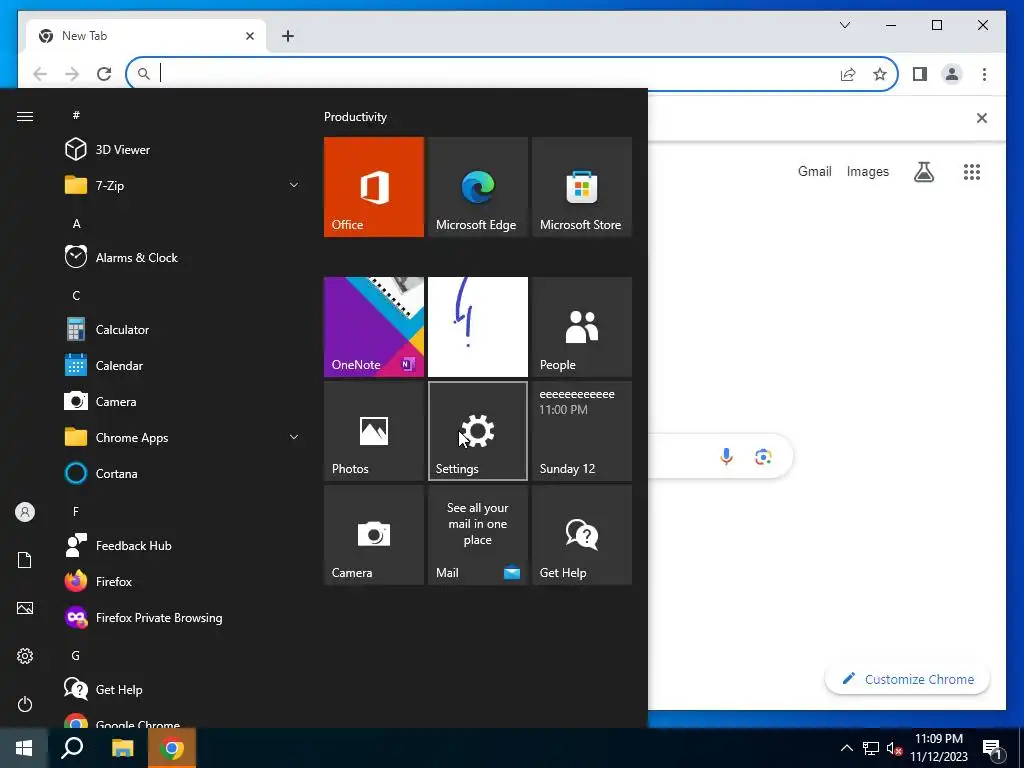This screenshot has width=1024, height=768.
Task: Open Calculator from app list
Action: click(x=183, y=330)
